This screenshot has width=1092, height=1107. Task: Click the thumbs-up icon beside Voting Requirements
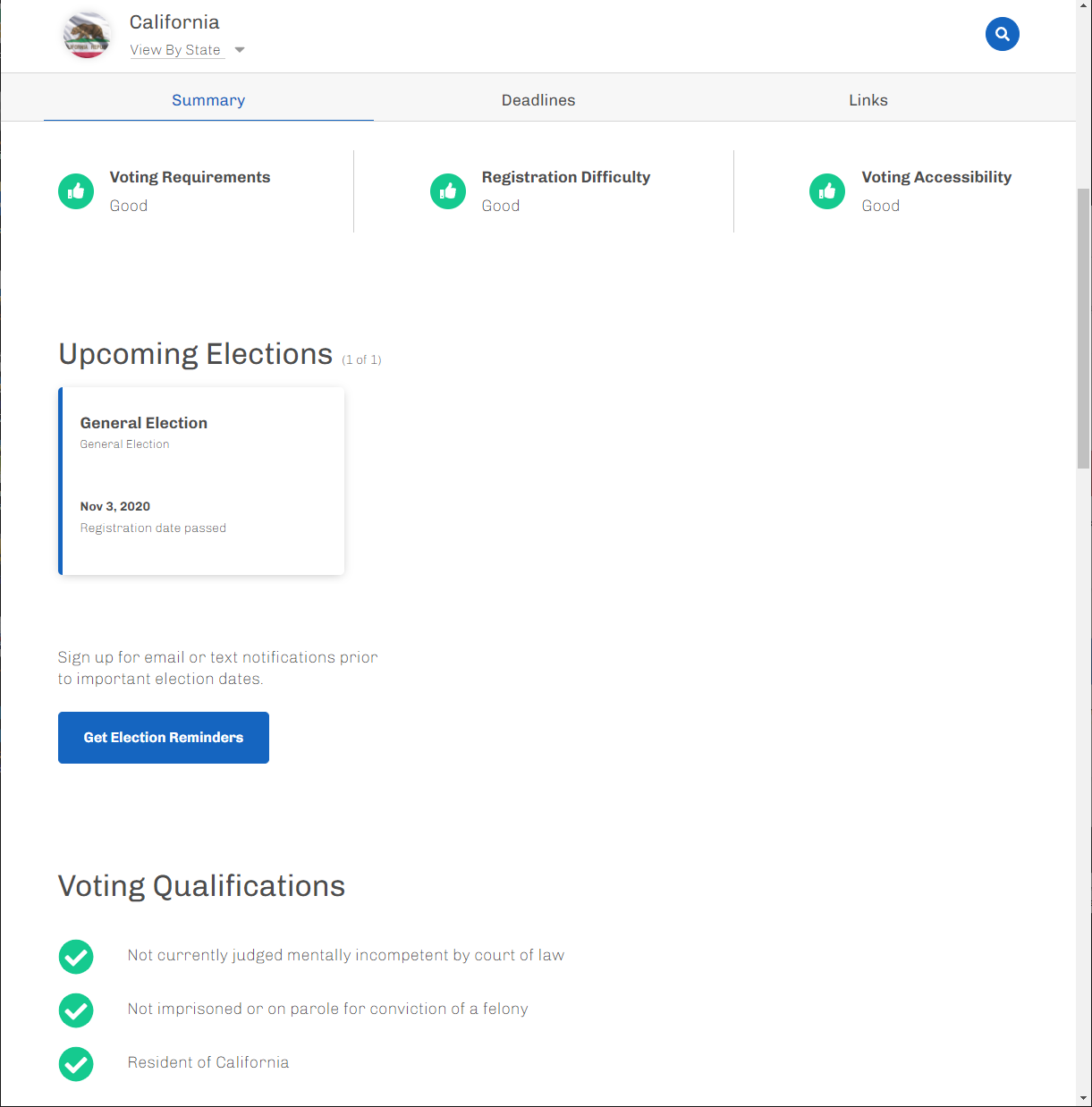click(x=76, y=190)
